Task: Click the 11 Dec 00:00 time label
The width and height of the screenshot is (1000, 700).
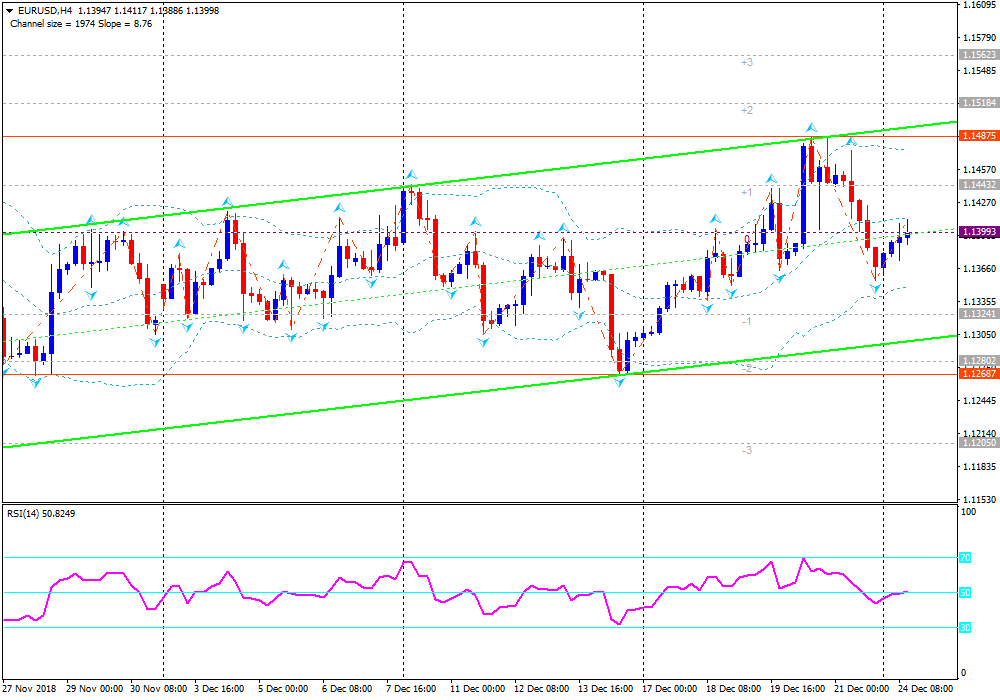Action: point(478,689)
